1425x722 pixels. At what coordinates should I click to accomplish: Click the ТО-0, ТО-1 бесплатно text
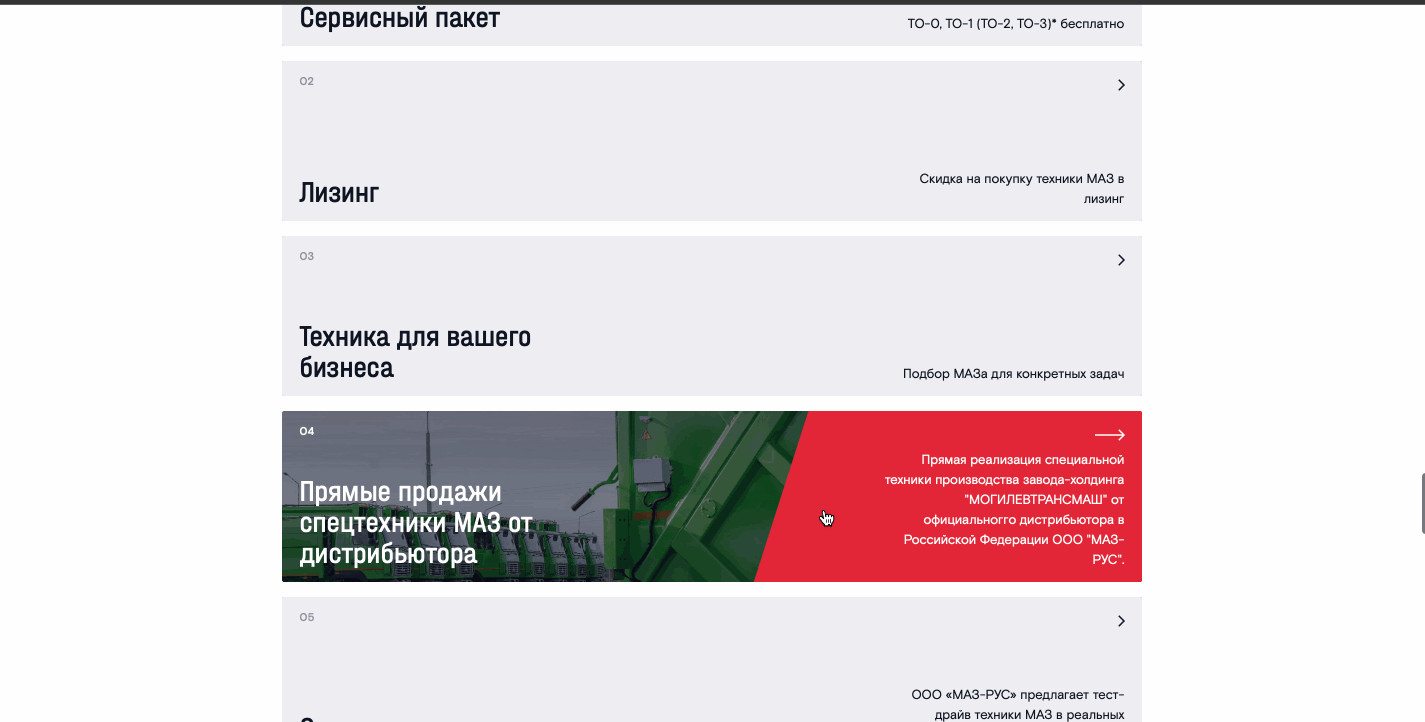(1016, 24)
